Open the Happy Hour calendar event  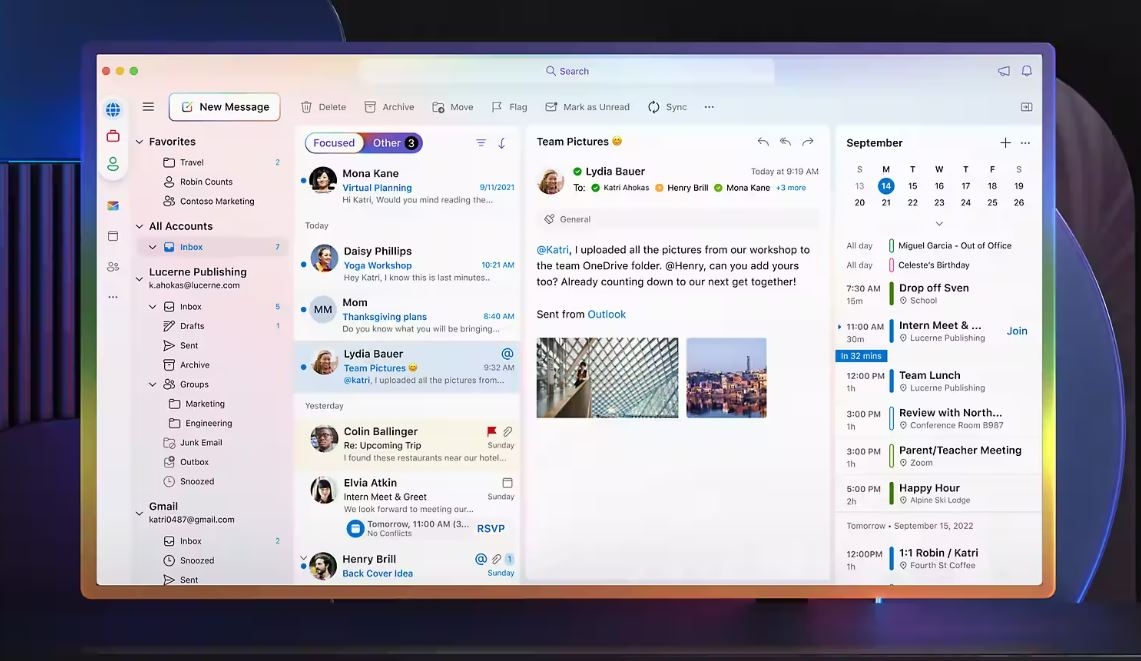coord(939,494)
